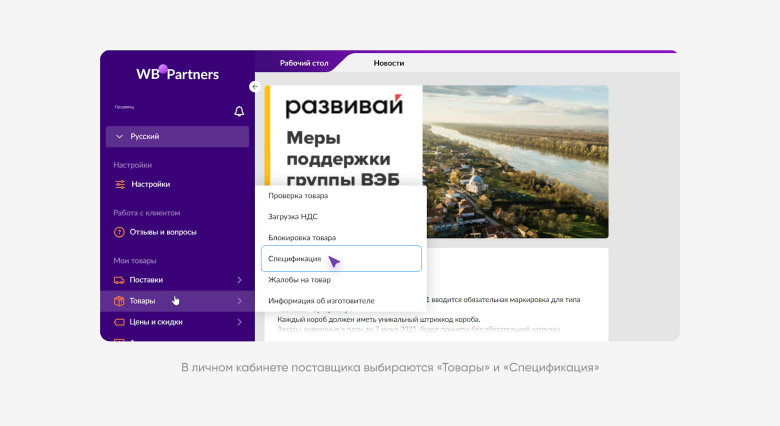
Task: Click the Товары box icon
Action: (119, 301)
